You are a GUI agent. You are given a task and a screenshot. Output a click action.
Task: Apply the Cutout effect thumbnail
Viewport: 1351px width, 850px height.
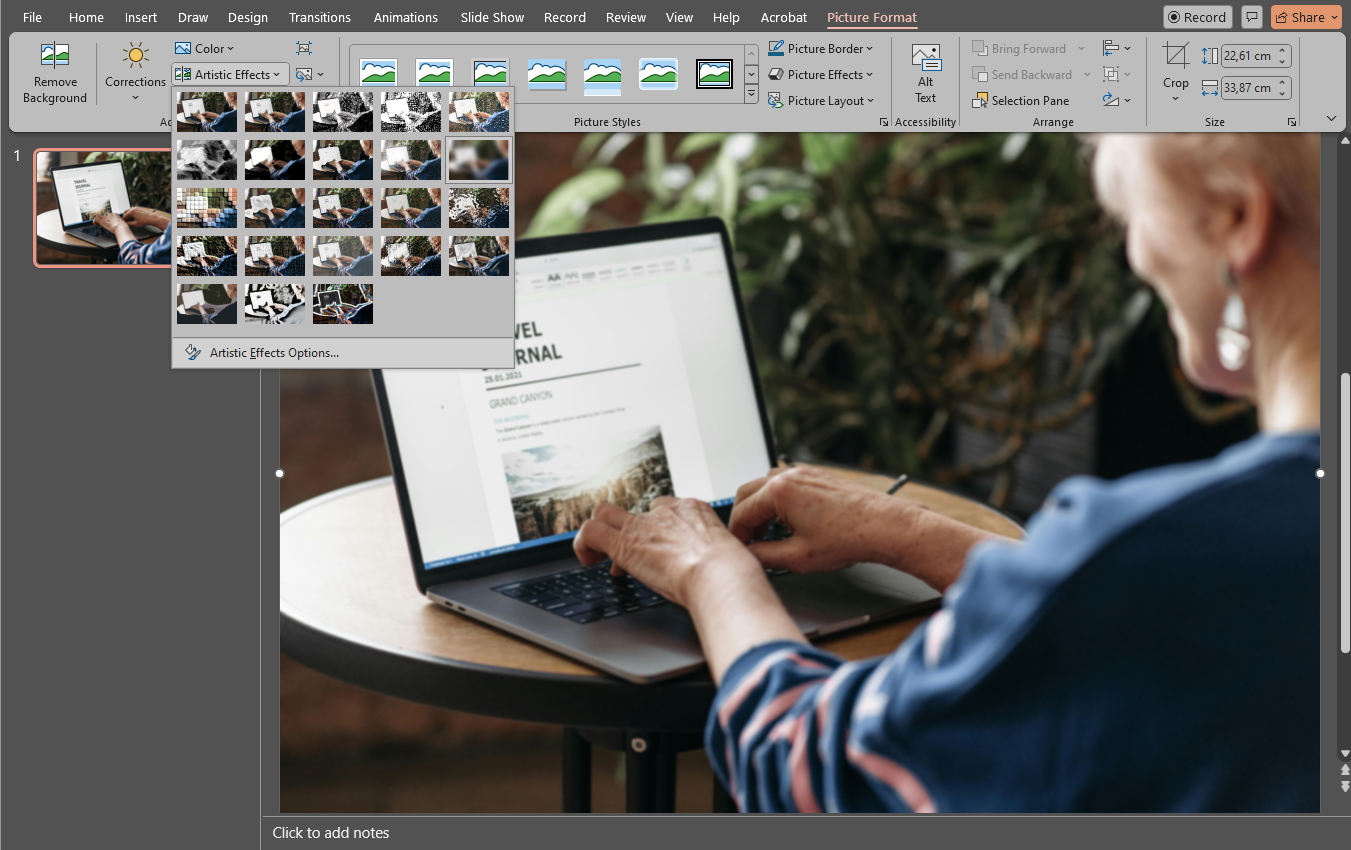pos(207,304)
